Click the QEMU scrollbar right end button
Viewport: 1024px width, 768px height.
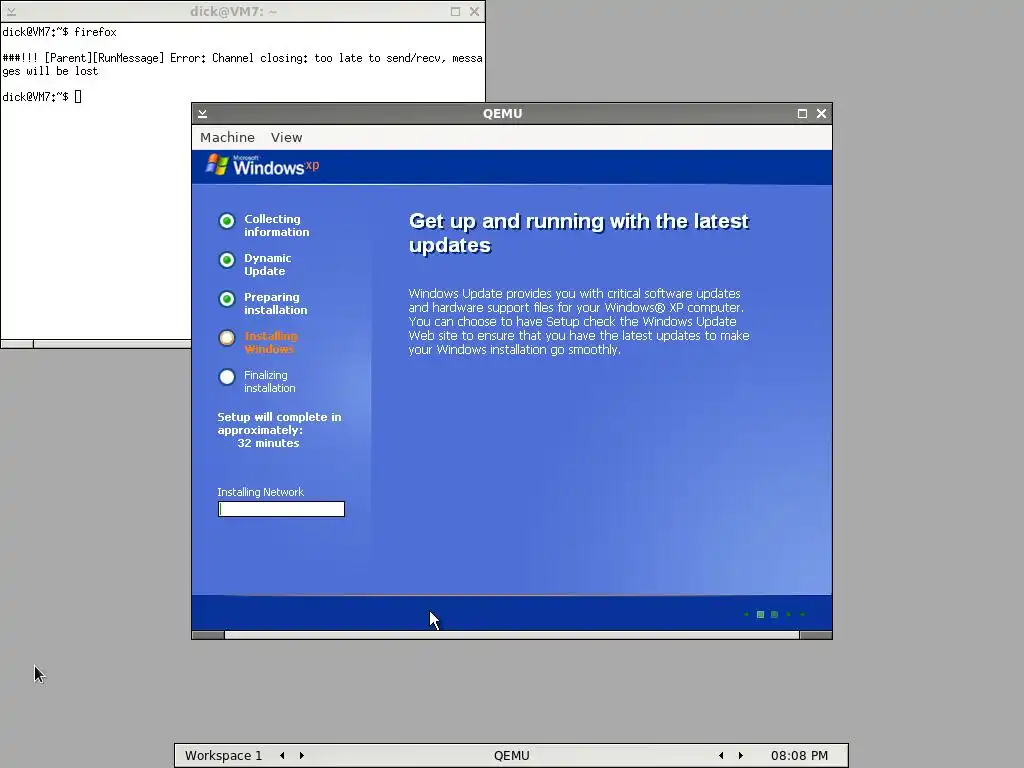tap(816, 635)
